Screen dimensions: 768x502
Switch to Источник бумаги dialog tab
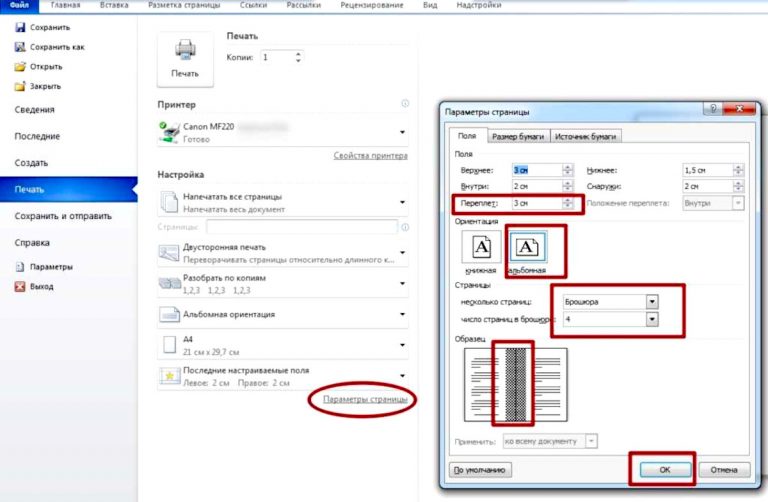click(585, 137)
